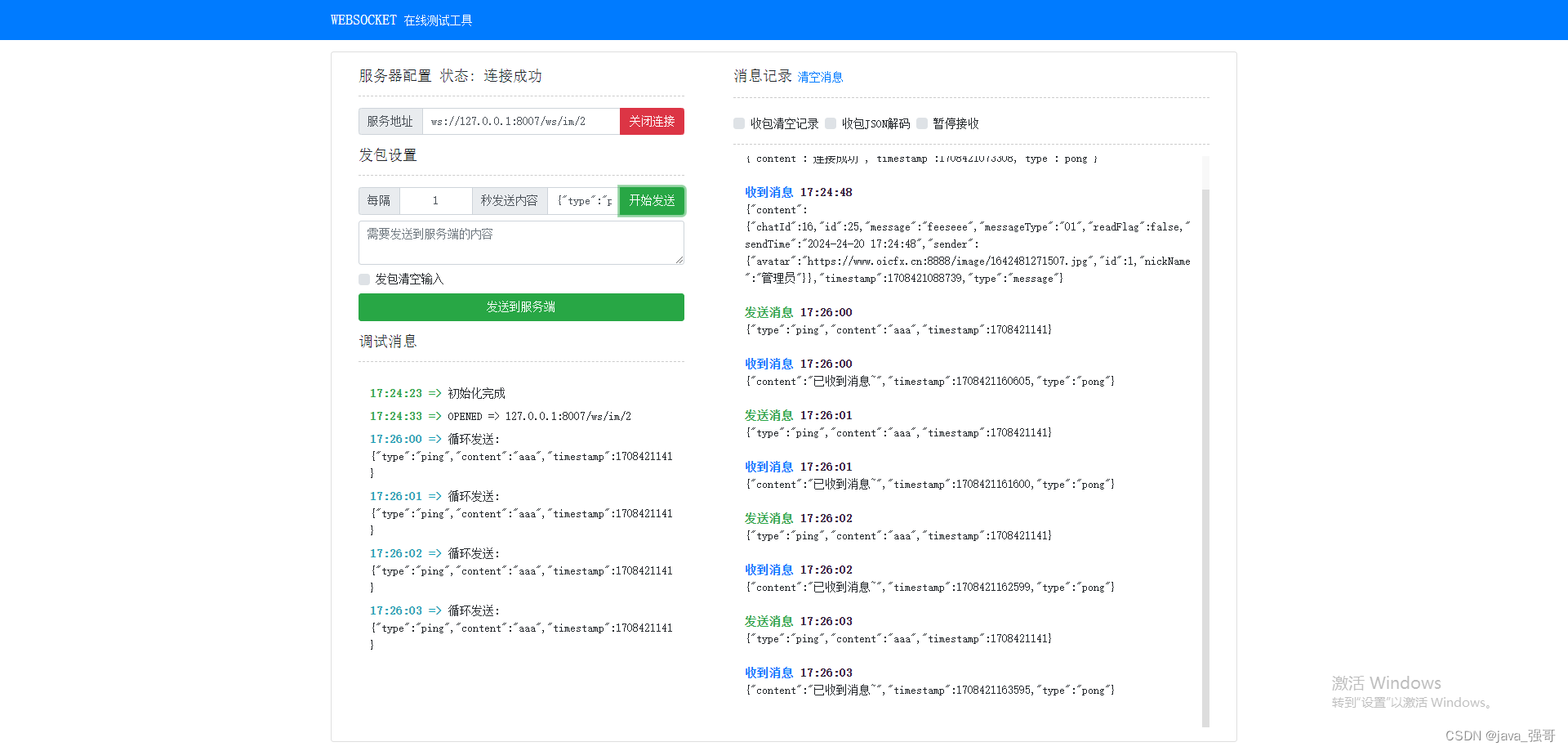The height and width of the screenshot is (751, 1568).
Task: Click the 收到消息 17:26:00 entry heading
Action: (x=798, y=364)
